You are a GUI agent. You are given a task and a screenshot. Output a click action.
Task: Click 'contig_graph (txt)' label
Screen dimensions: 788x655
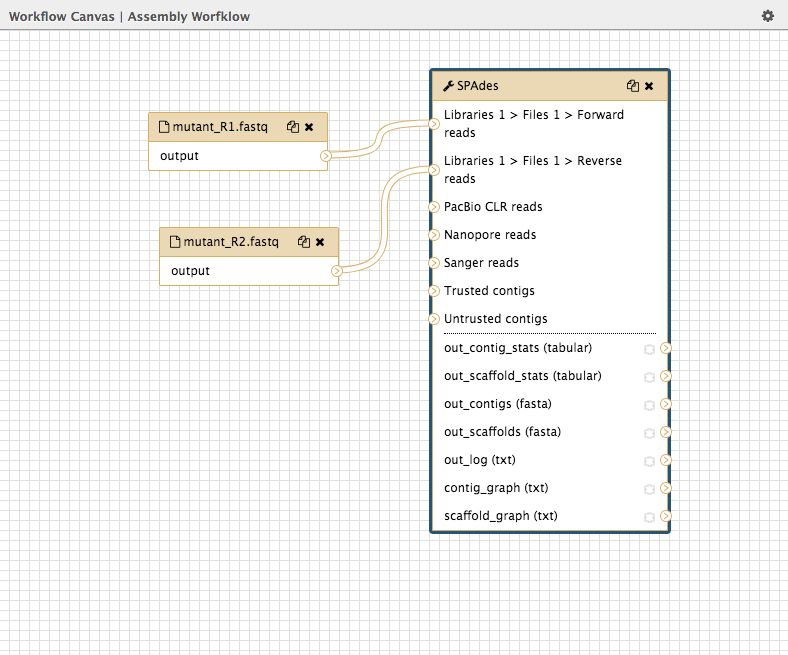496,488
